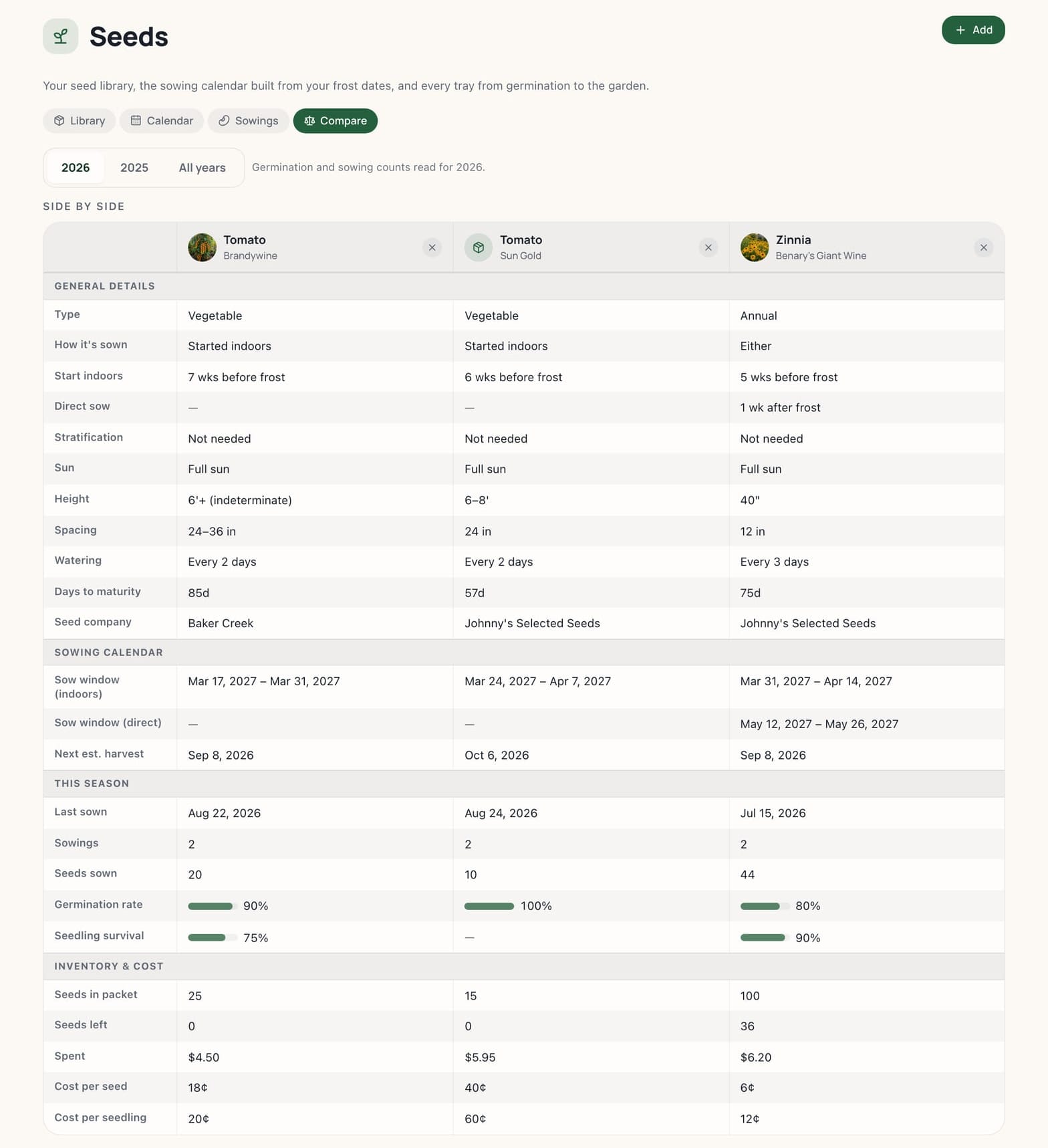The image size is (1048, 1148).
Task: Click the Tomato Sun Gold column title
Action: (x=521, y=239)
